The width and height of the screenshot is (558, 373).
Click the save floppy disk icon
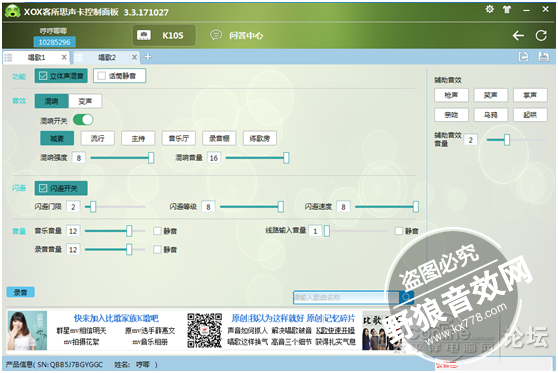543,57
